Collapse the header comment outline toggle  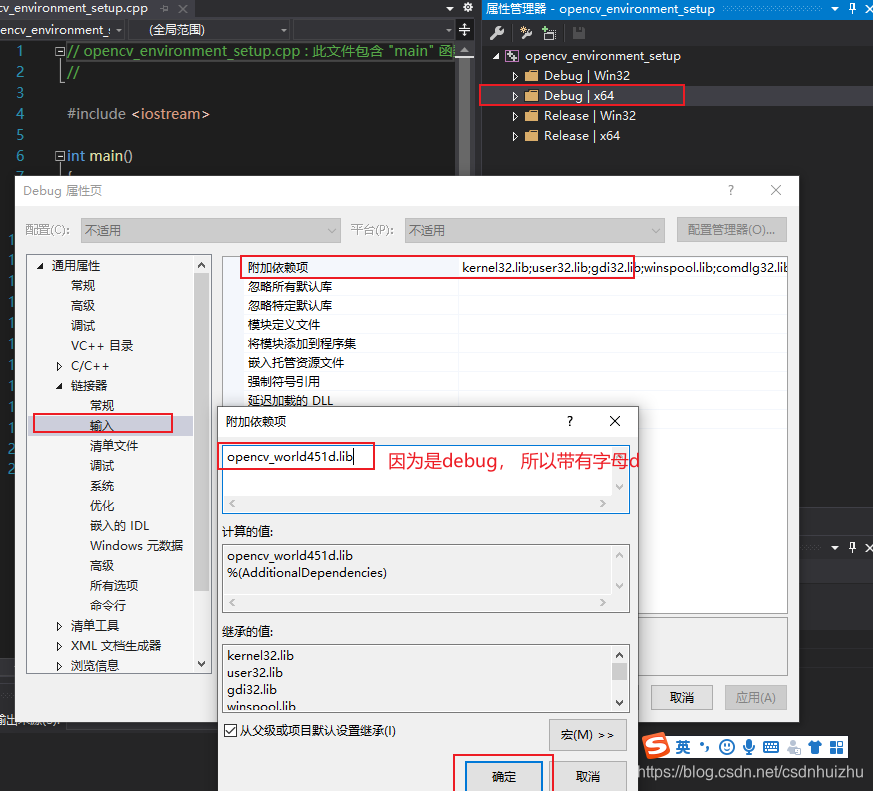[x=60, y=51]
